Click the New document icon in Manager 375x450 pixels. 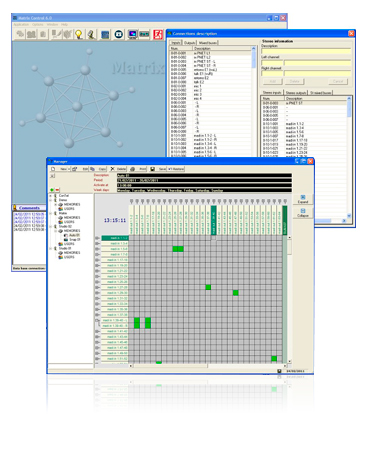tap(53, 169)
